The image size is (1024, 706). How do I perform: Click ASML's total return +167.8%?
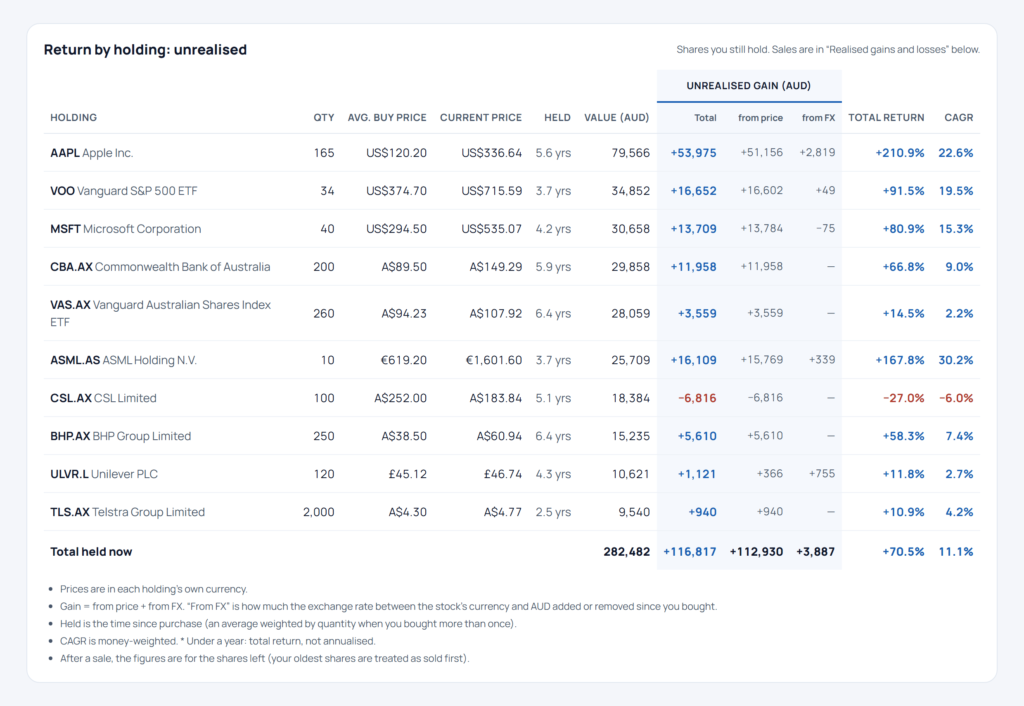(x=900, y=360)
